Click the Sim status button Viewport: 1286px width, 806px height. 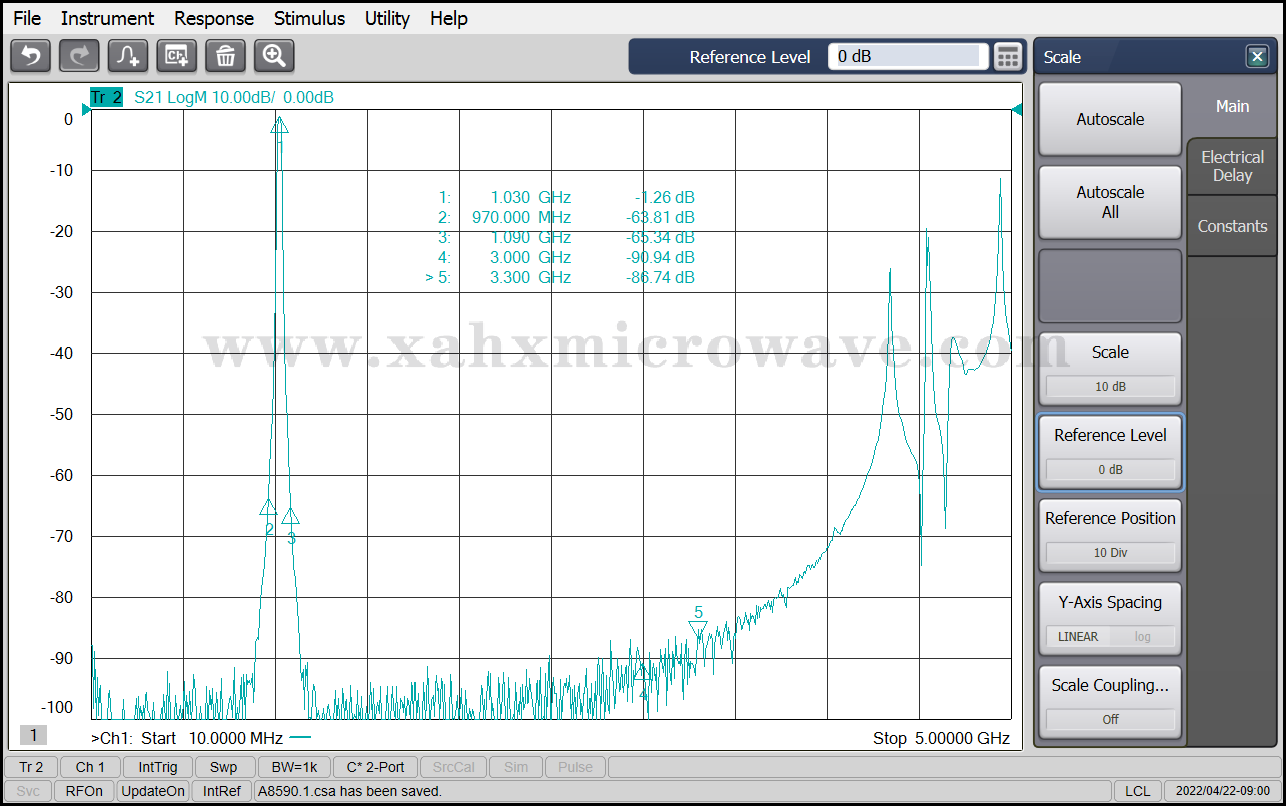tap(516, 767)
